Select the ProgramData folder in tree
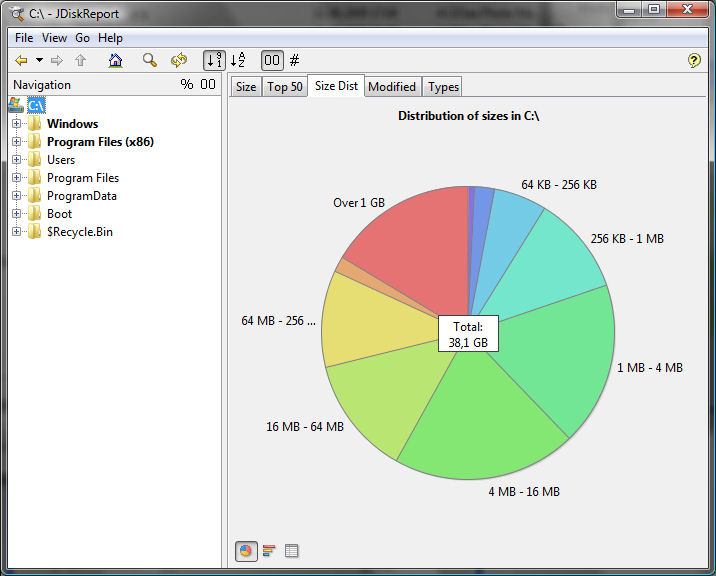Viewport: 716px width, 576px height. pyautogui.click(x=82, y=196)
